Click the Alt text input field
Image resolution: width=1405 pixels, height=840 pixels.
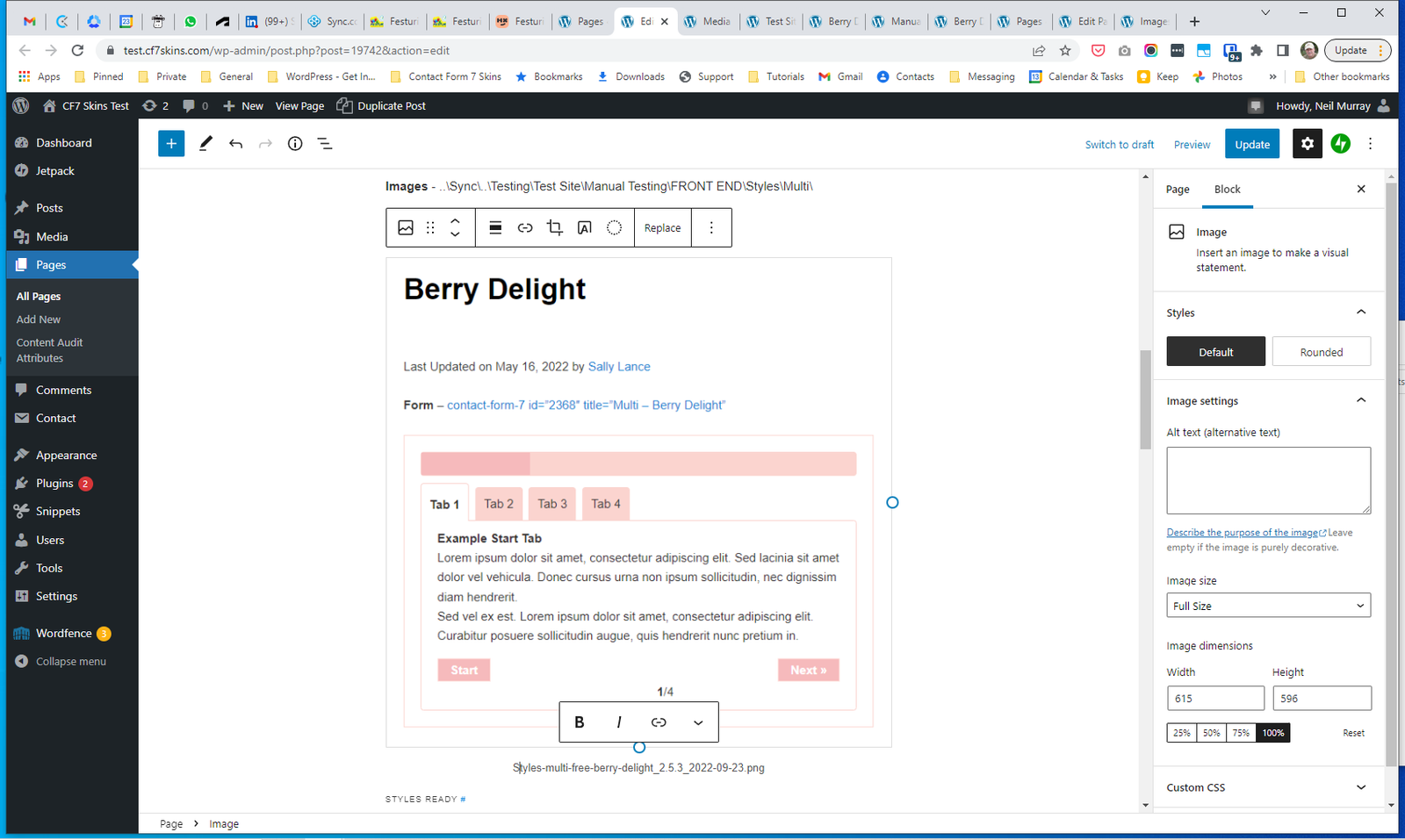pyautogui.click(x=1268, y=480)
